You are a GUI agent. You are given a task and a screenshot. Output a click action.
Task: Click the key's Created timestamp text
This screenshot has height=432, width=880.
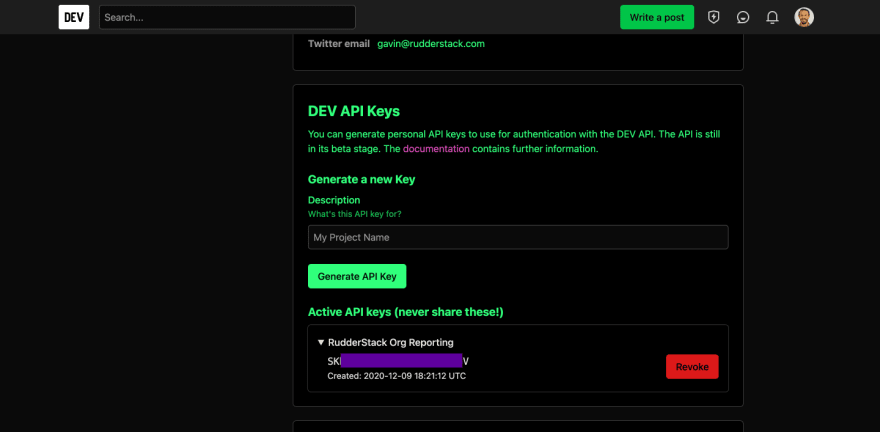pos(396,376)
